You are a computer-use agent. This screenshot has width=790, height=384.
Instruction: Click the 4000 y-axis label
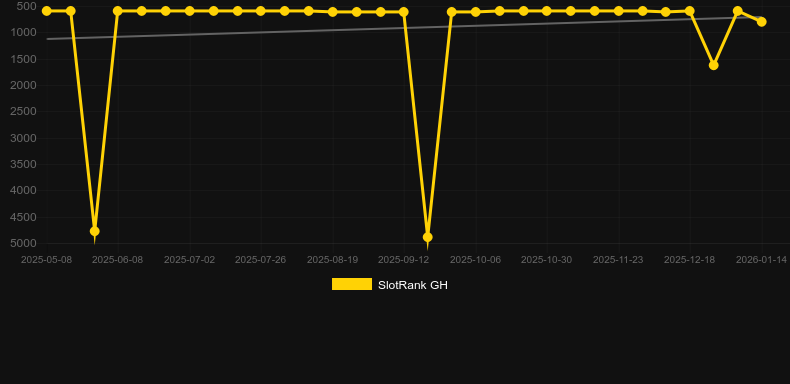[x=24, y=191]
